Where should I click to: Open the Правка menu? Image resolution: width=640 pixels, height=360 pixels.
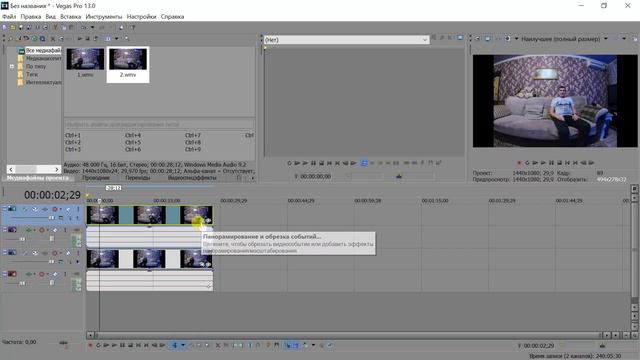[x=31, y=17]
